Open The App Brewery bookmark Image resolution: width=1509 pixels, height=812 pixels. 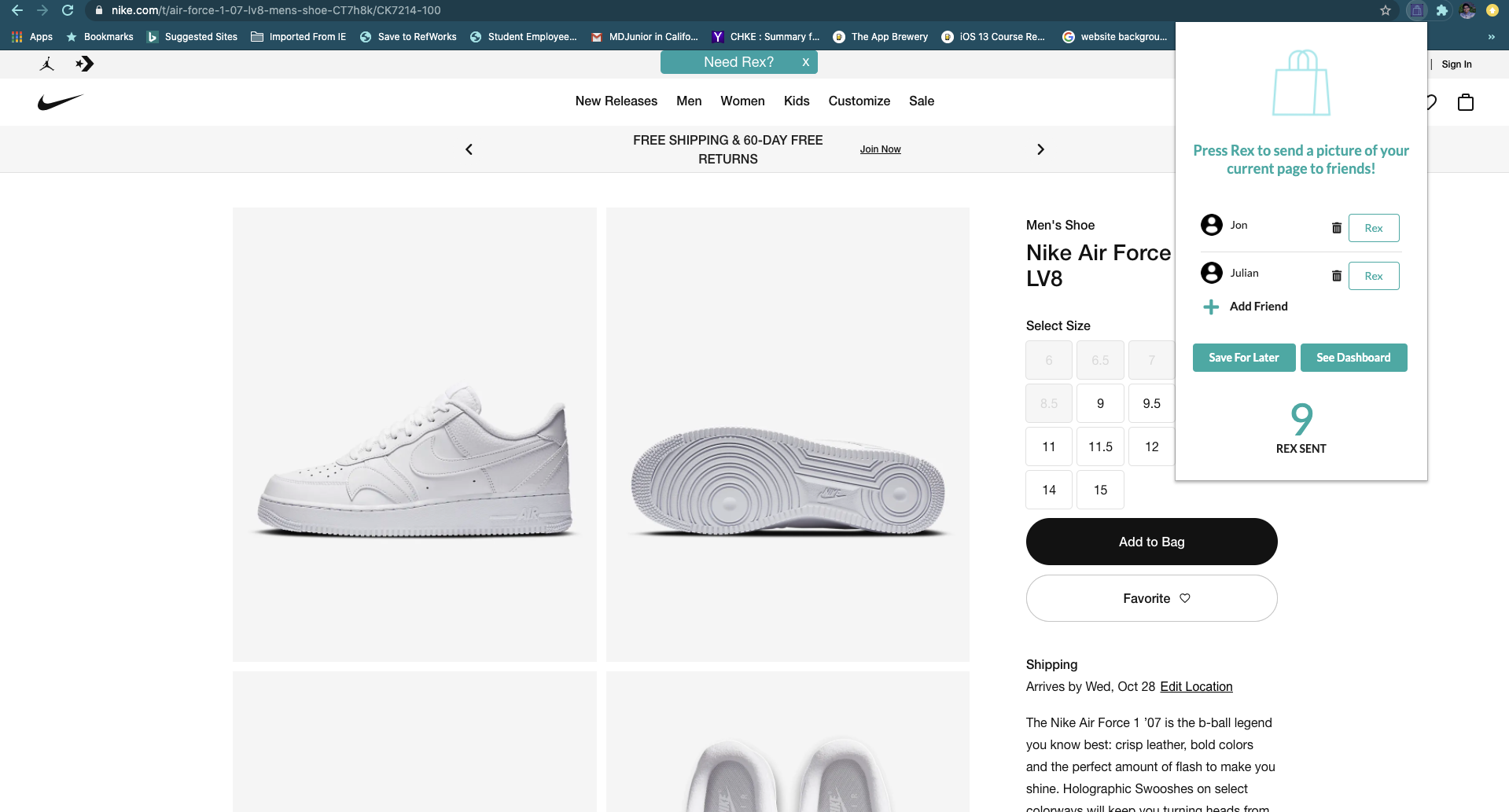881,37
